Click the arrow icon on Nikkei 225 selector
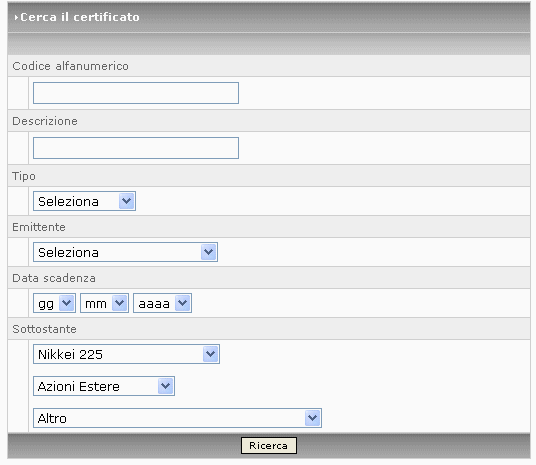536x465 pixels. pos(211,354)
